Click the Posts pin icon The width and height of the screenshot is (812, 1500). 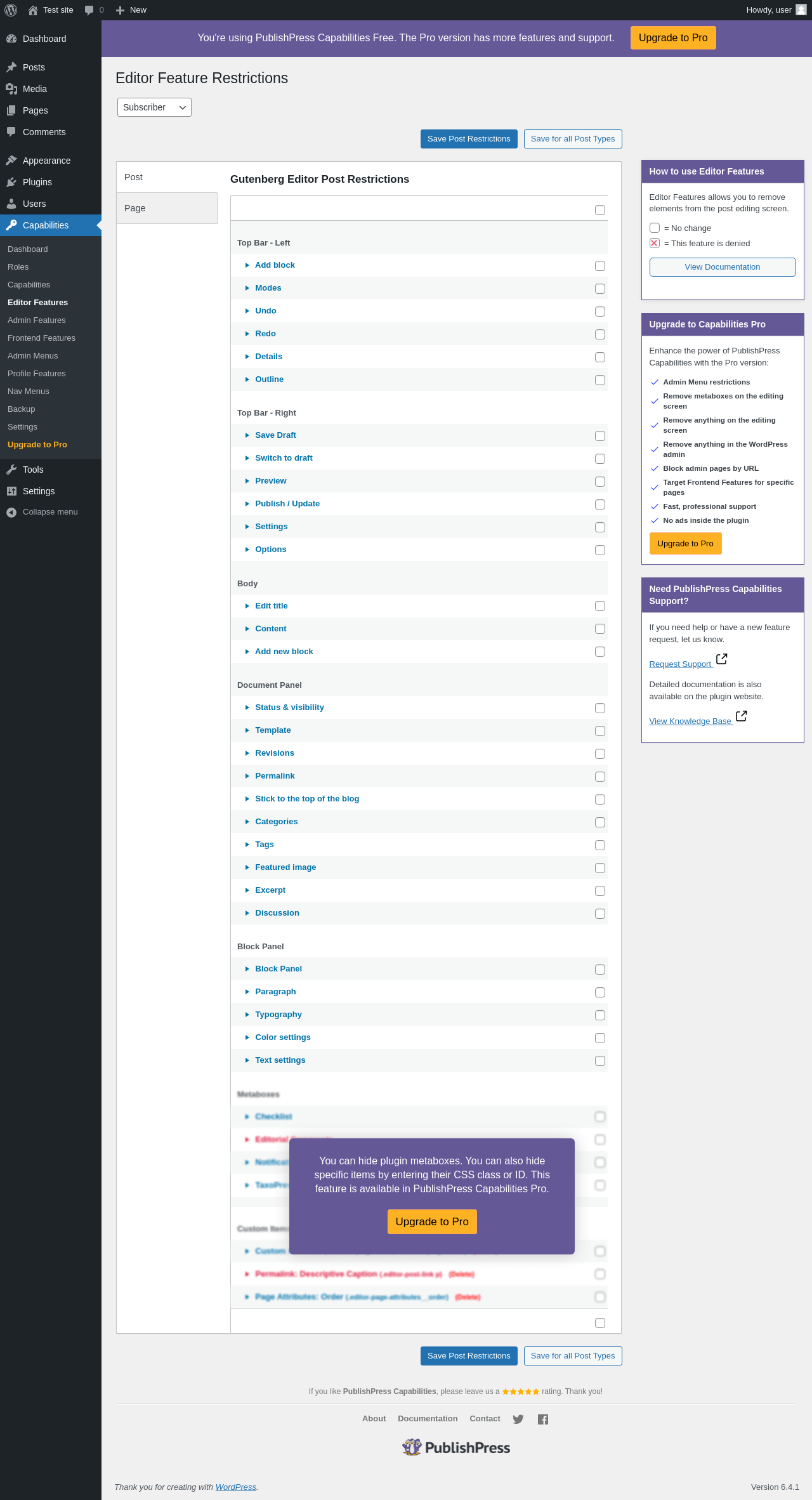pyautogui.click(x=11, y=67)
